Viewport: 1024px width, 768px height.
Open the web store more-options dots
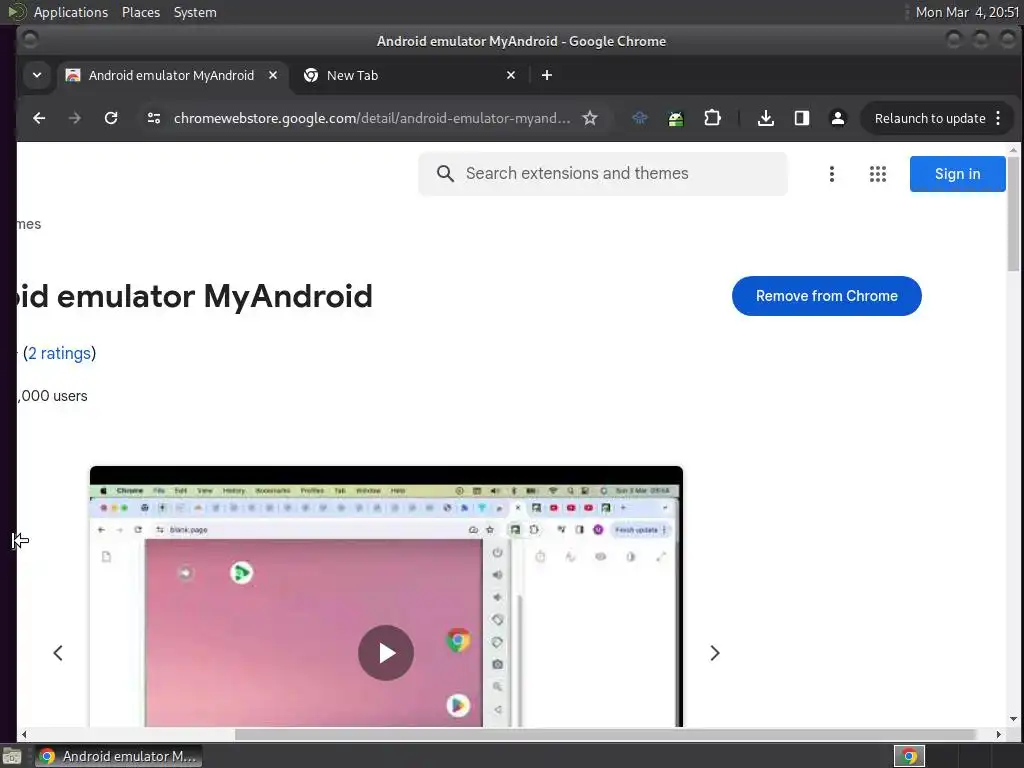831,174
